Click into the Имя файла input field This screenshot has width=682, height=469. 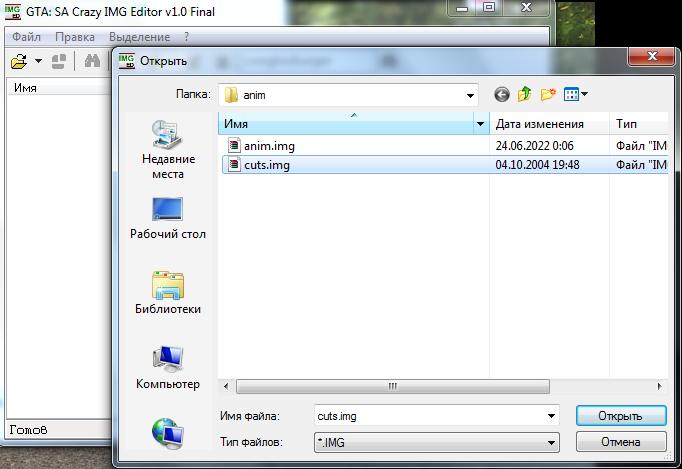[430, 416]
